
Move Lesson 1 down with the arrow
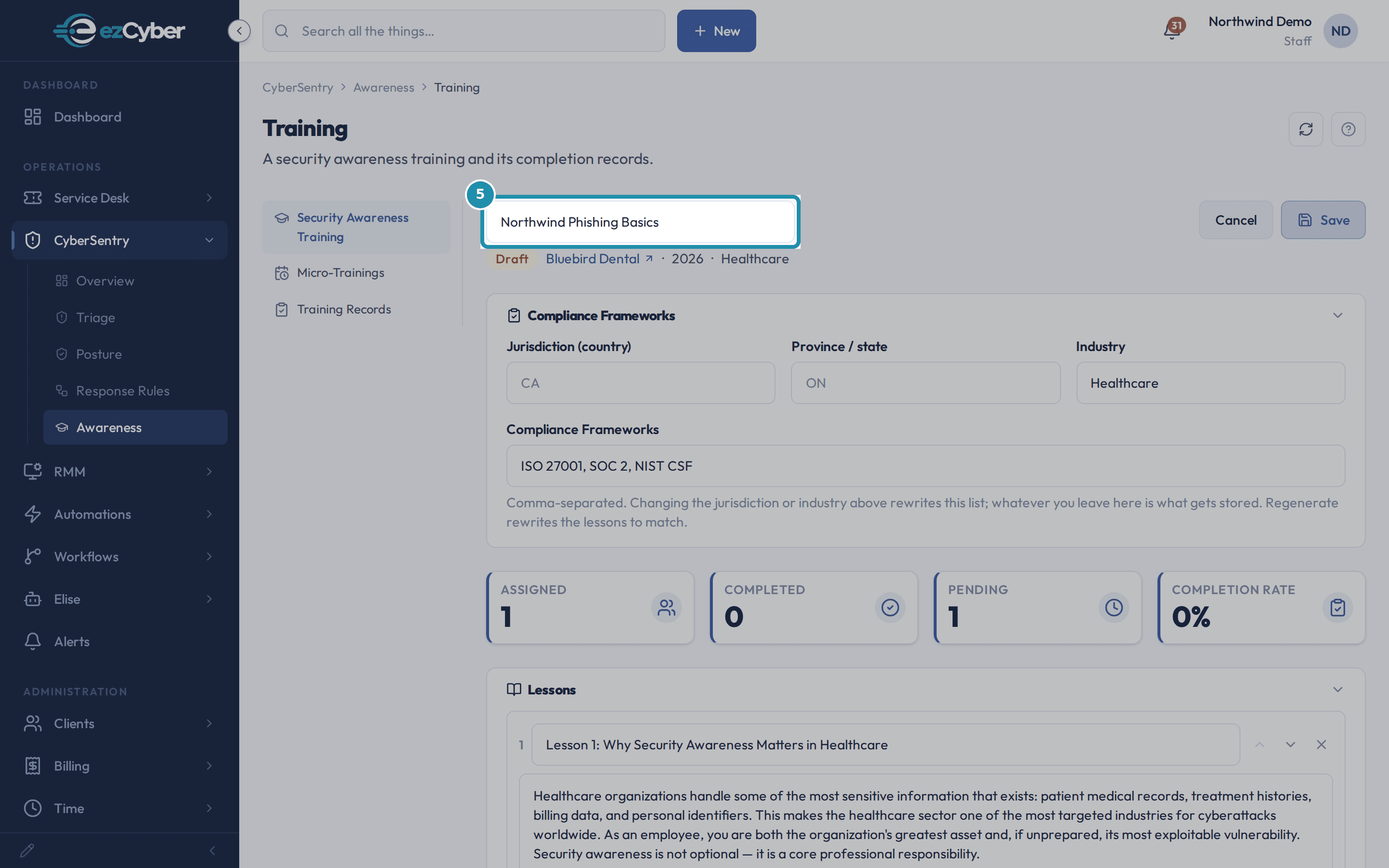tap(1290, 745)
